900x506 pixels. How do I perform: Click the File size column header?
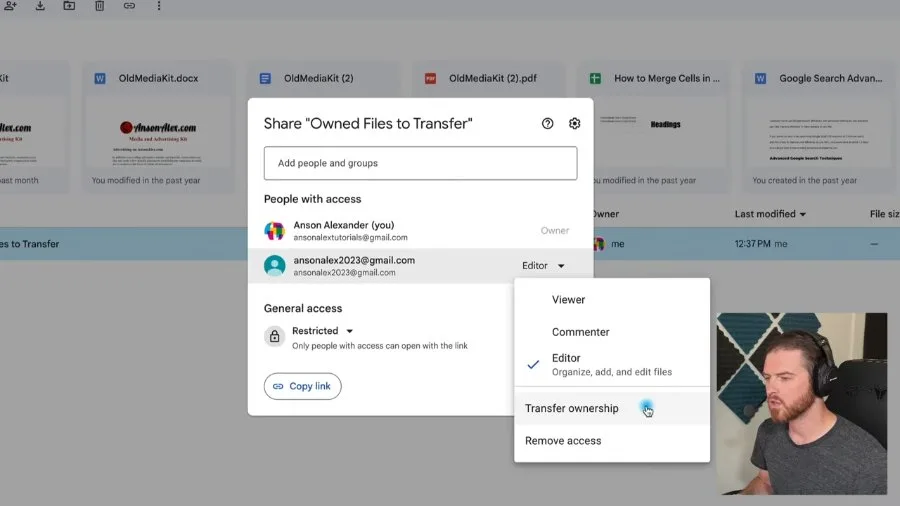(884, 214)
